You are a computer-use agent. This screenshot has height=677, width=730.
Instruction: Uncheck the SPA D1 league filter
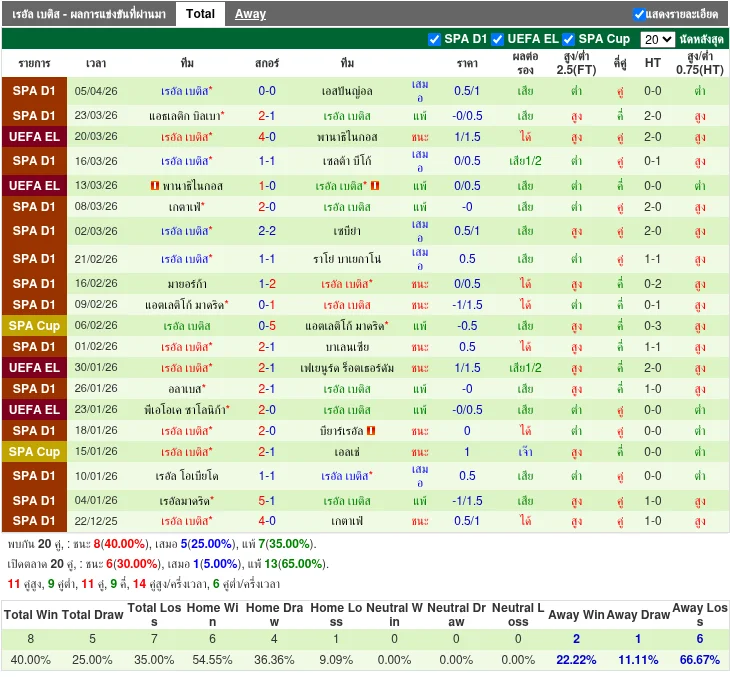[x=434, y=39]
